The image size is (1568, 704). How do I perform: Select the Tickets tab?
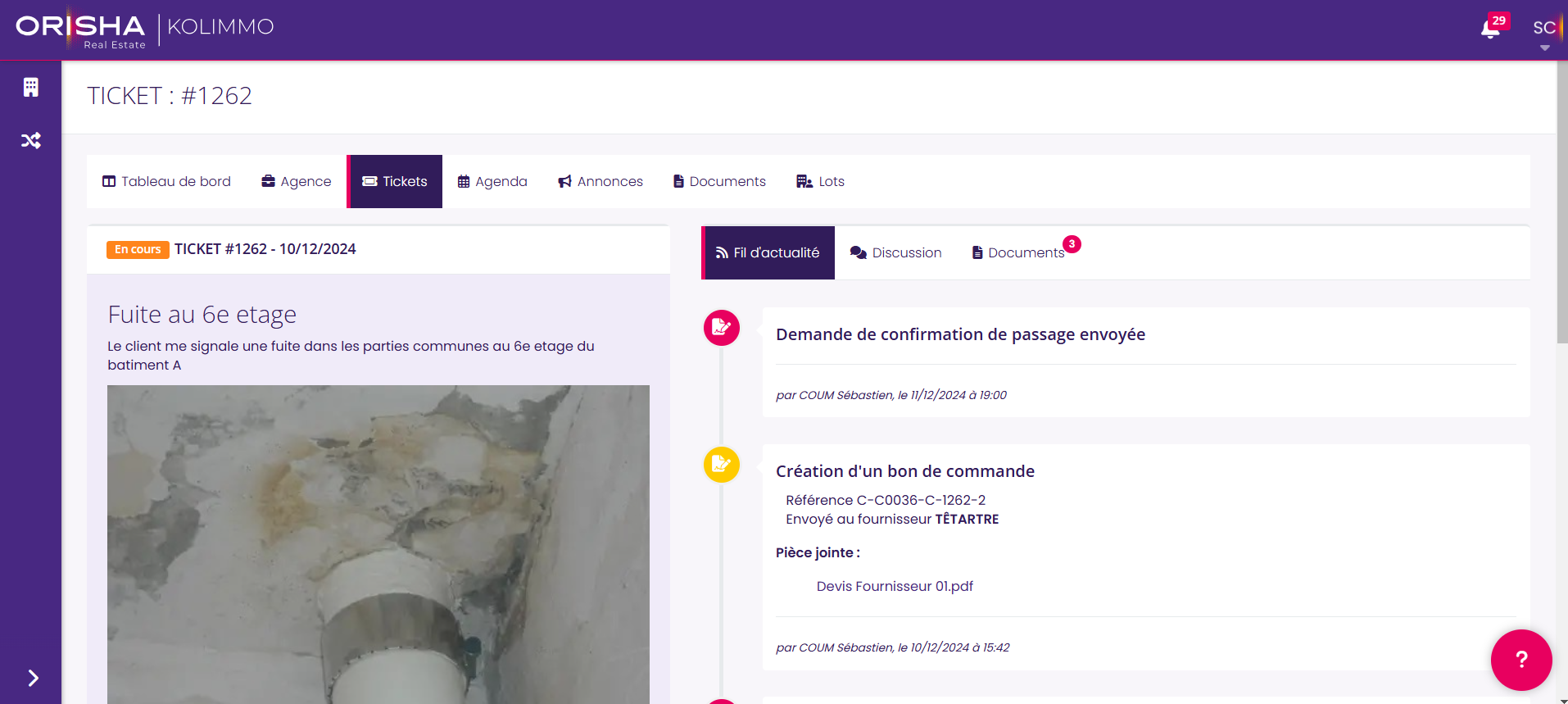(395, 181)
